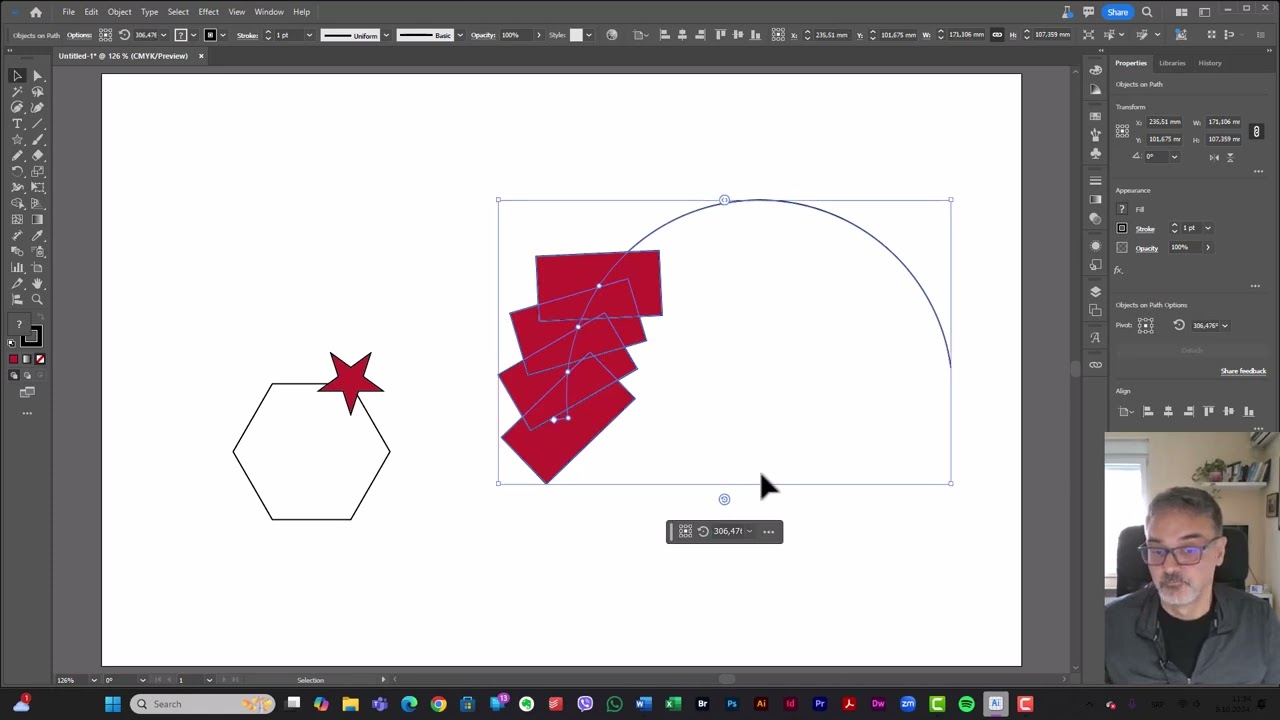Set fill to None swatch
The image size is (1280, 720).
point(40,359)
